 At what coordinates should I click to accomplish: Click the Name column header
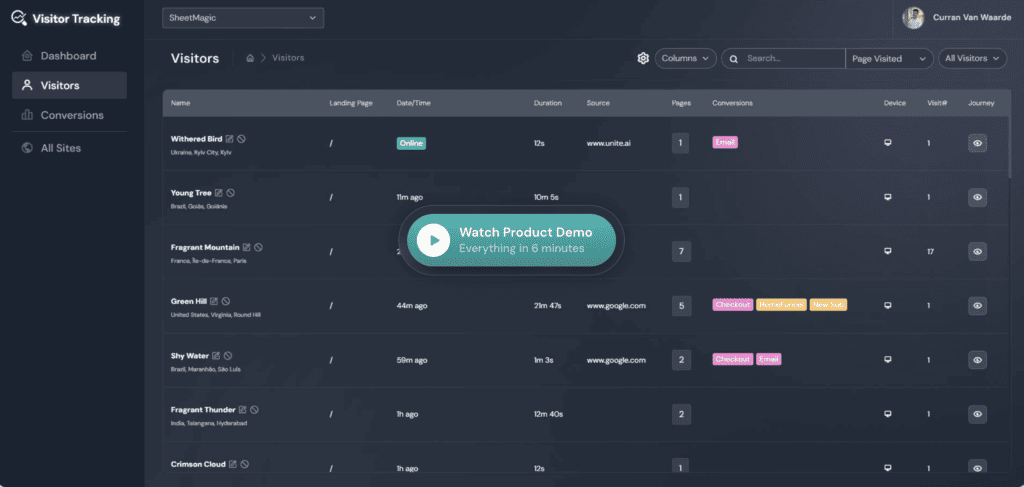coord(181,103)
